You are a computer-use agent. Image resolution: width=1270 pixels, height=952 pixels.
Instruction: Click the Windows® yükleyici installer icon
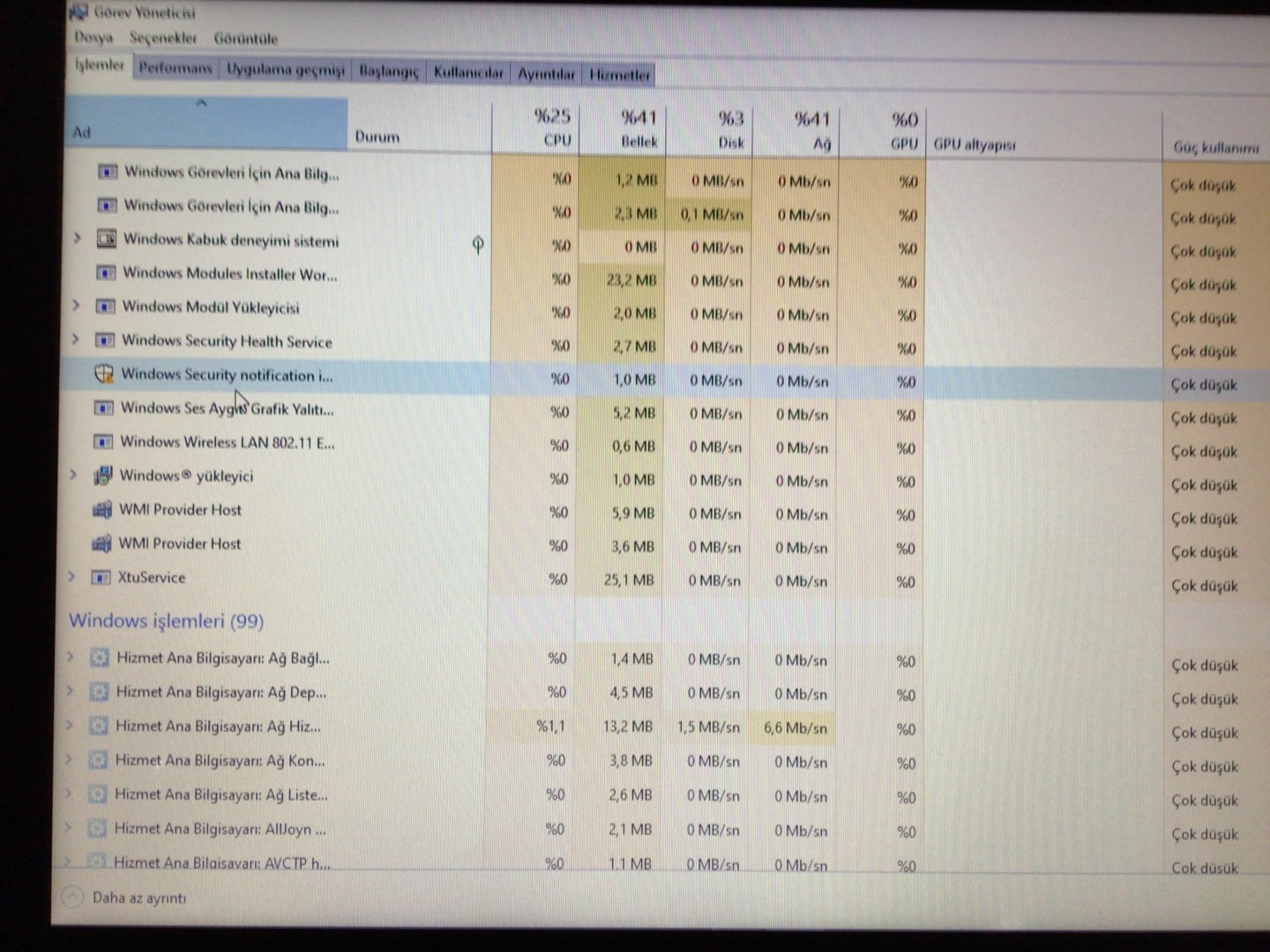tap(103, 476)
